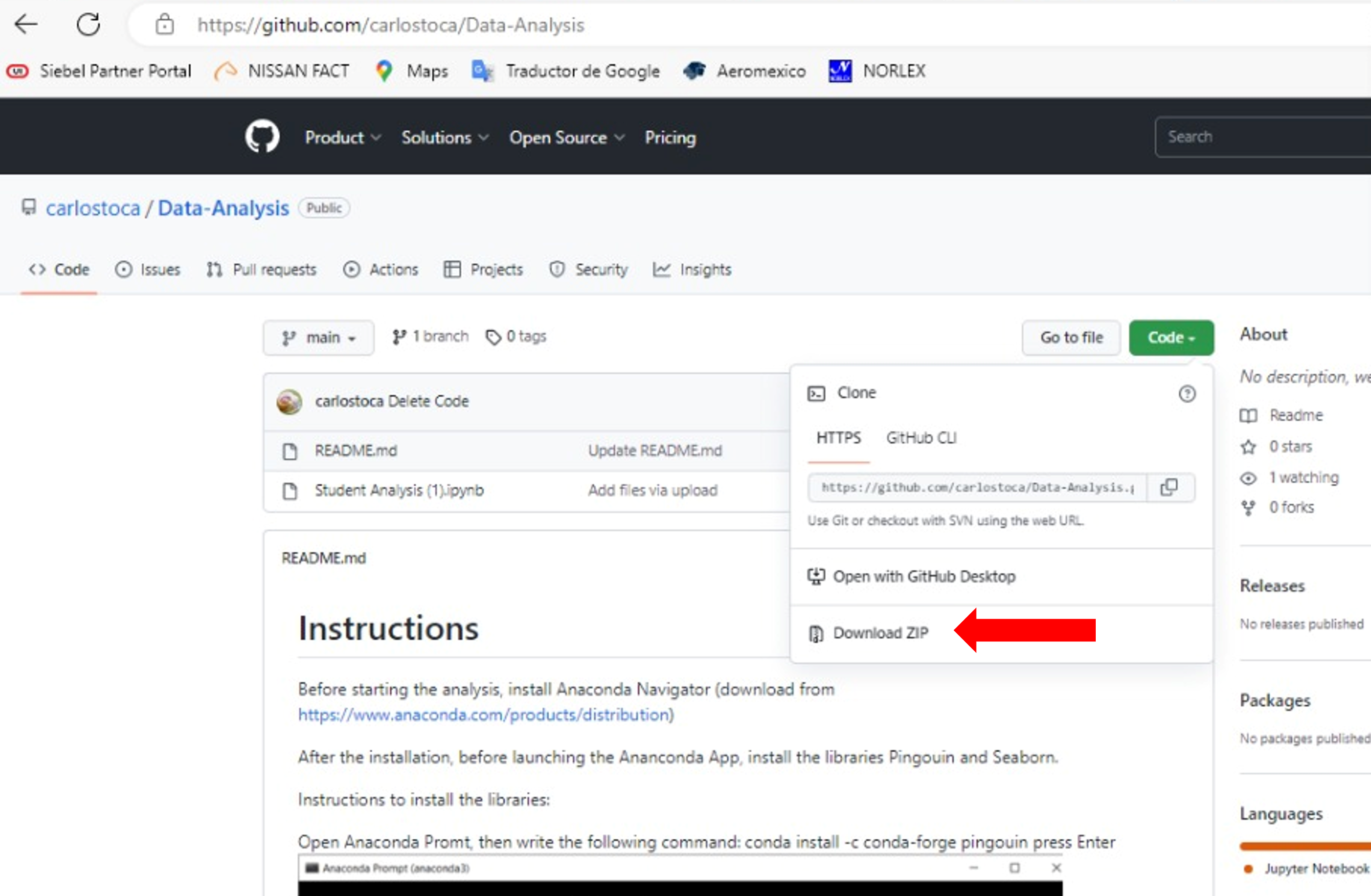1371x896 pixels.
Task: Open the Insights tab
Action: pyautogui.click(x=693, y=270)
